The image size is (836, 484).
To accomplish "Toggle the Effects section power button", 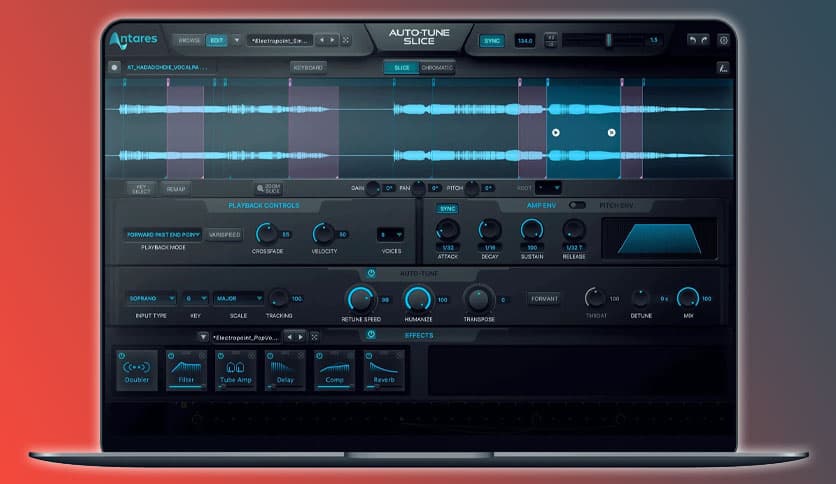I will click(x=371, y=335).
